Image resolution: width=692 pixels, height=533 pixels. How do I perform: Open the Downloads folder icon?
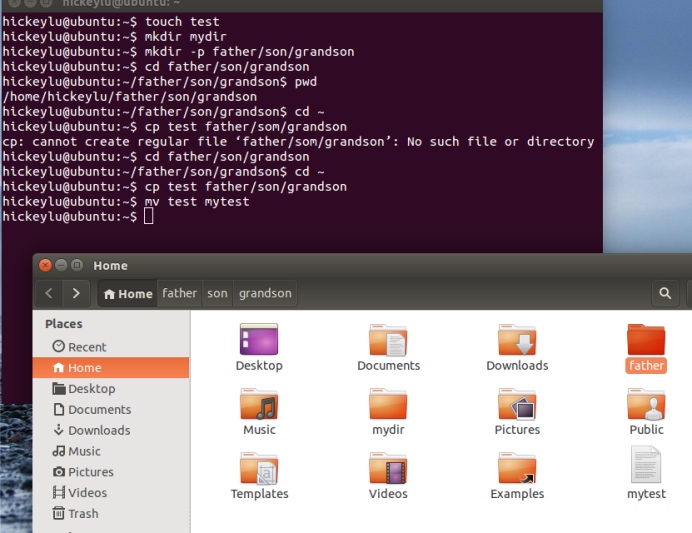pos(517,341)
